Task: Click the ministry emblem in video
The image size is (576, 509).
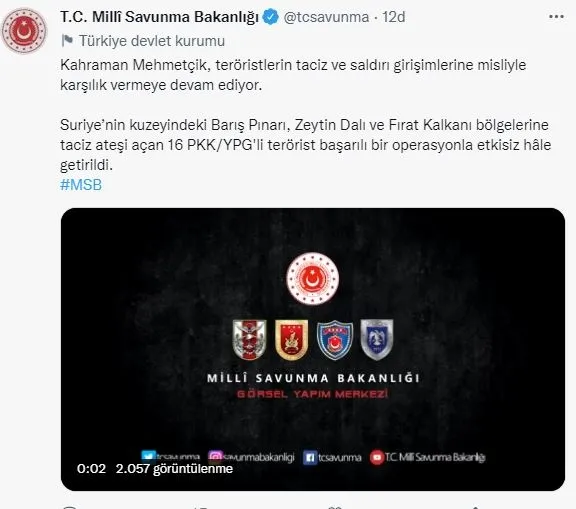Action: point(313,278)
